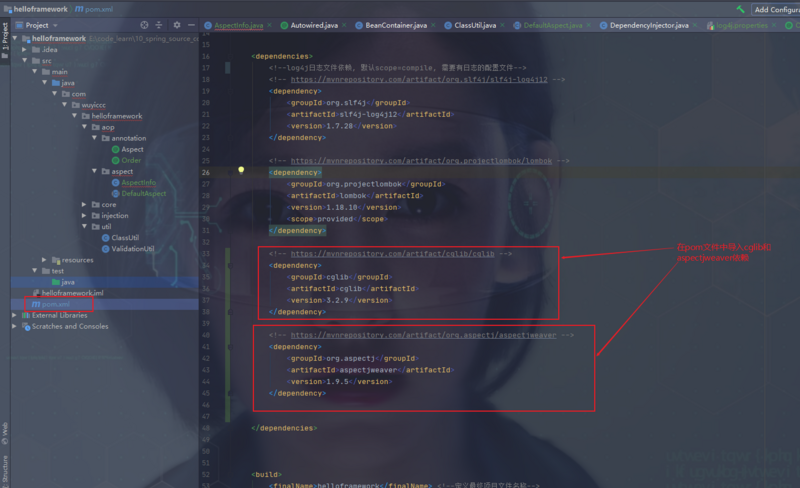Click the collapse all icon in Project panel
The height and width of the screenshot is (488, 800).
(x=159, y=25)
